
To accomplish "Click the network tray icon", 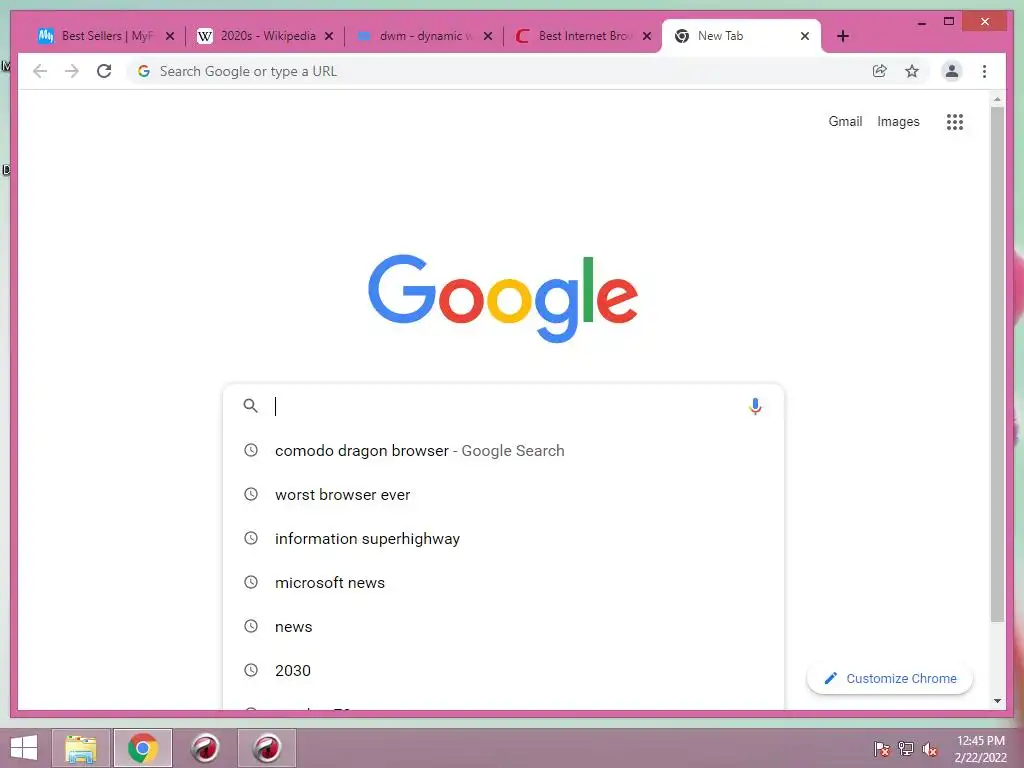I will coord(906,748).
